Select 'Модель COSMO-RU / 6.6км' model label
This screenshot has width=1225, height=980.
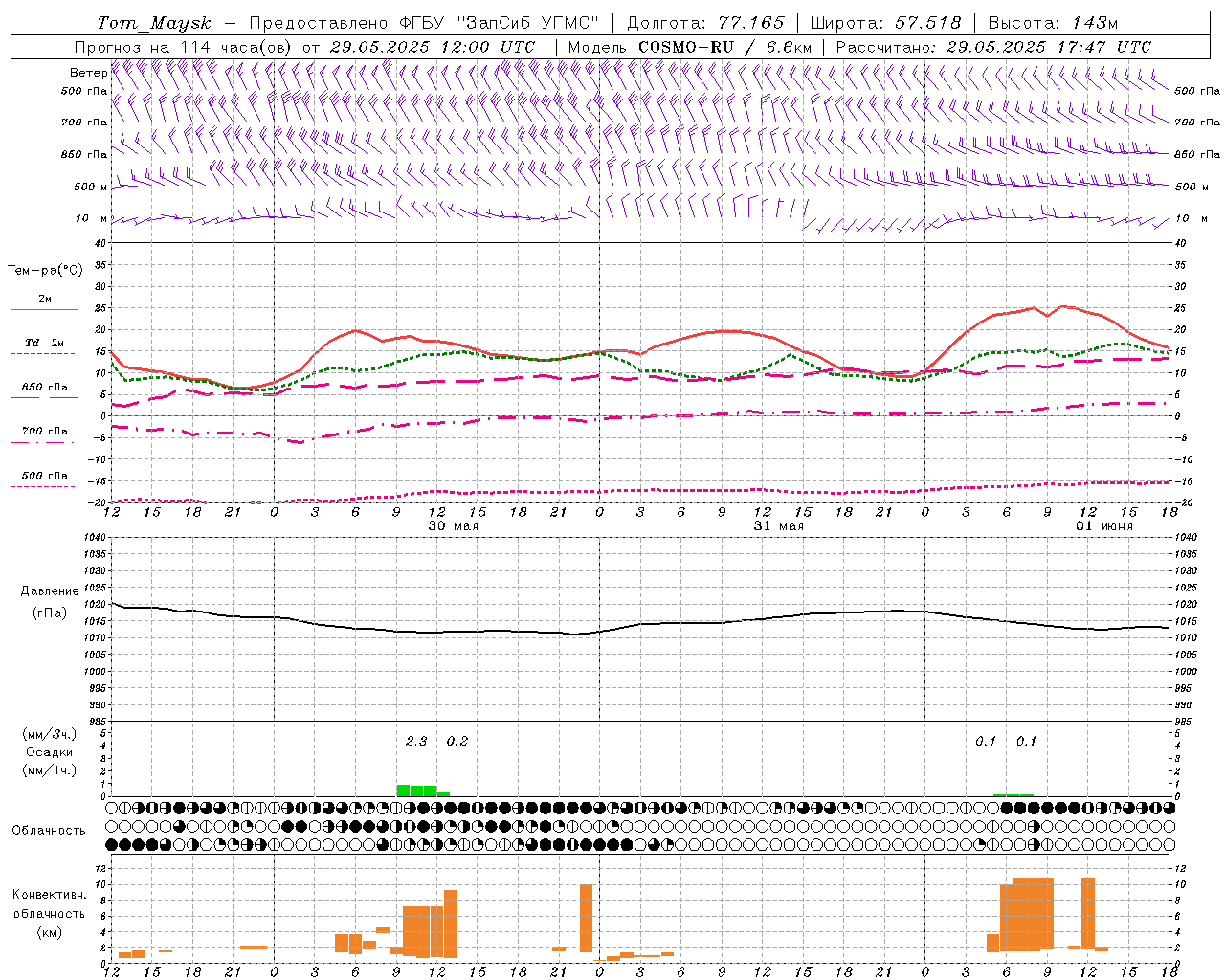pyautogui.click(x=690, y=47)
